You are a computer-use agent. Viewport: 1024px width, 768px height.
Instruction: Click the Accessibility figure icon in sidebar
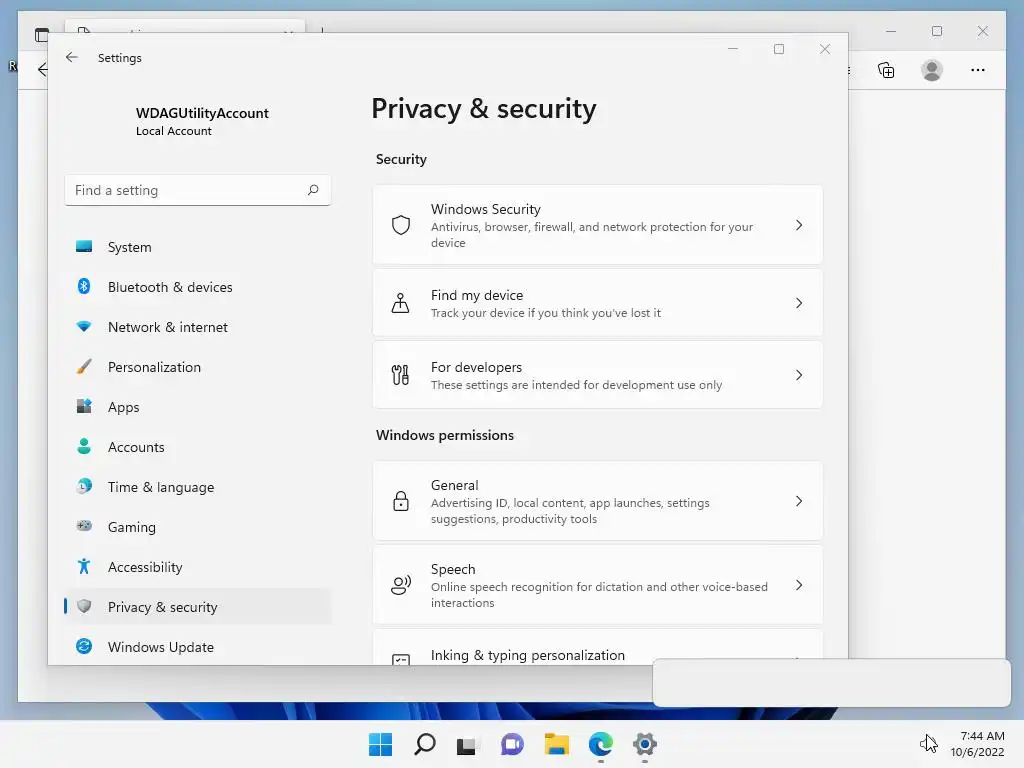84,566
